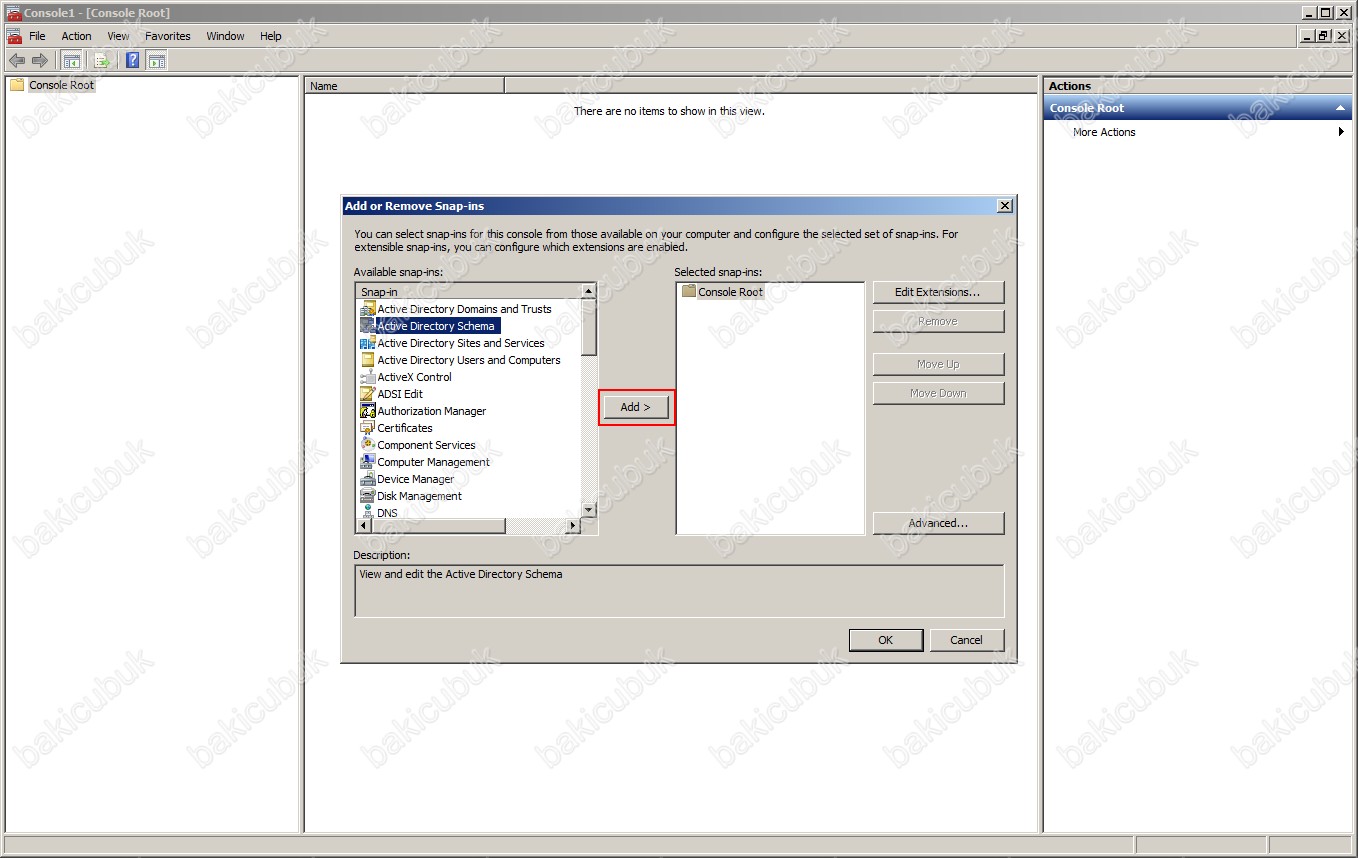This screenshot has width=1358, height=858.
Task: Click the greyed-out Move Up button
Action: 938,364
